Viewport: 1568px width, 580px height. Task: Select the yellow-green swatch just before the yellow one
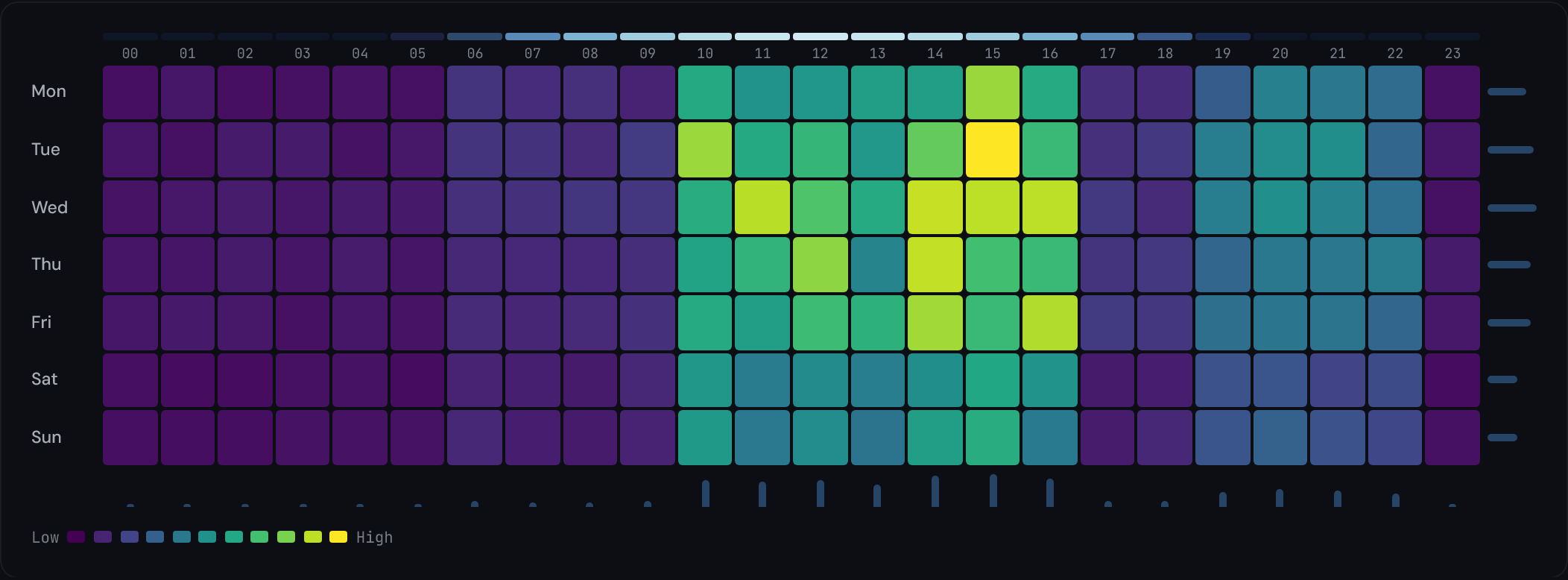pyautogui.click(x=313, y=537)
